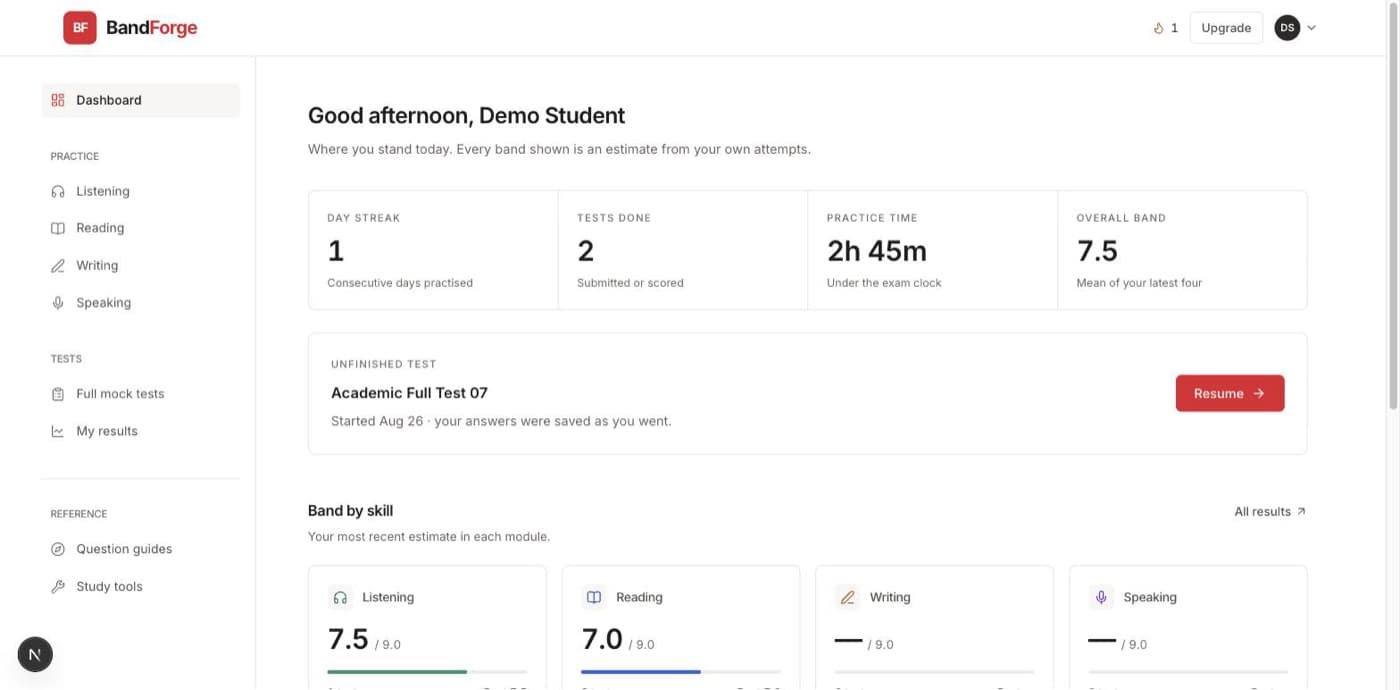Click the Writing pencil sidebar icon
Viewport: 1400px width, 690px height.
(58, 265)
